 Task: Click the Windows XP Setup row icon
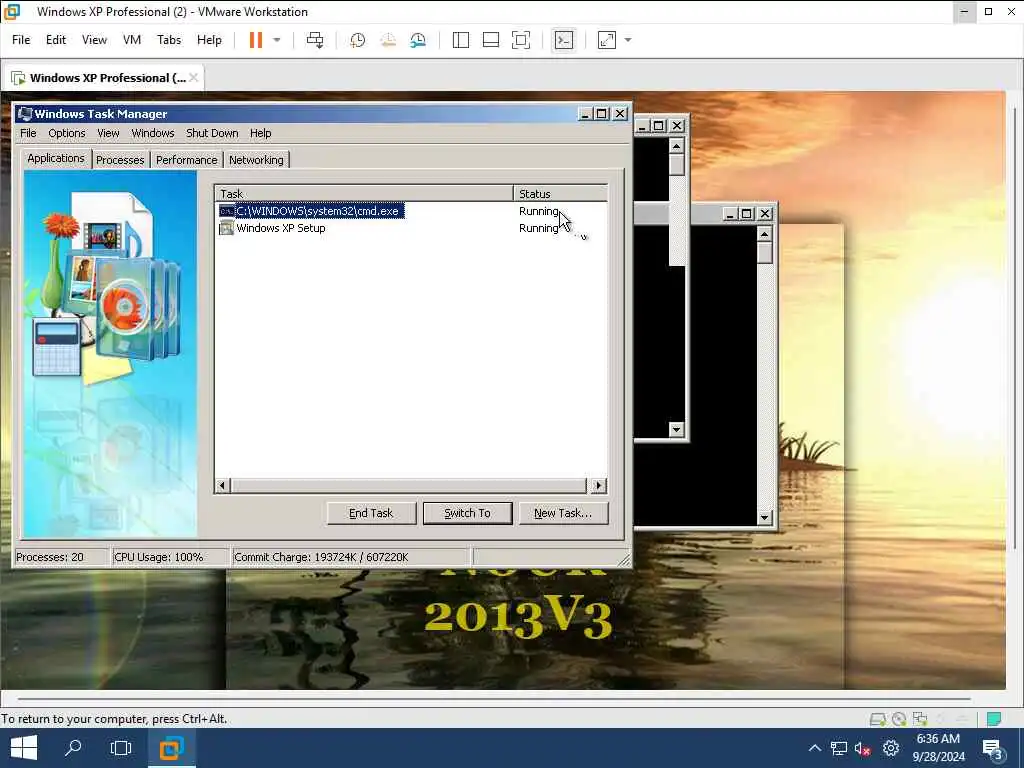pyautogui.click(x=226, y=228)
